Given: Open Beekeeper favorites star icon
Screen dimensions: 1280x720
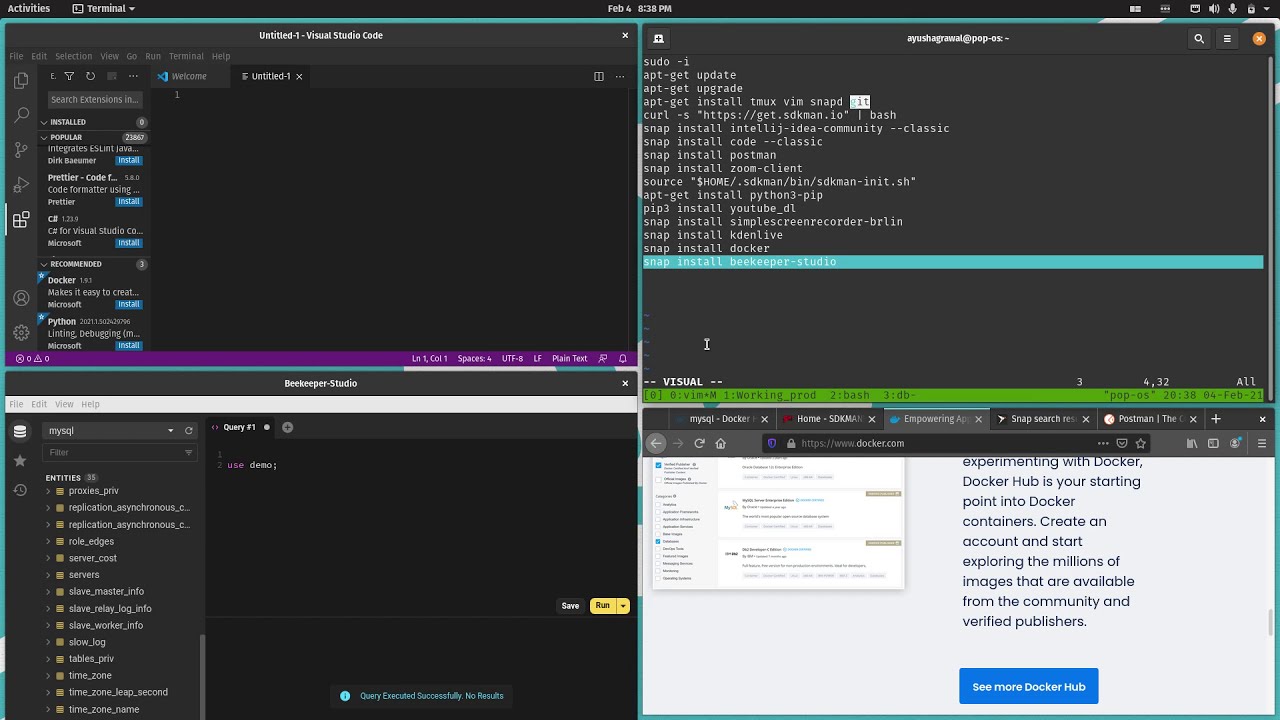Looking at the screenshot, I should tap(20, 460).
